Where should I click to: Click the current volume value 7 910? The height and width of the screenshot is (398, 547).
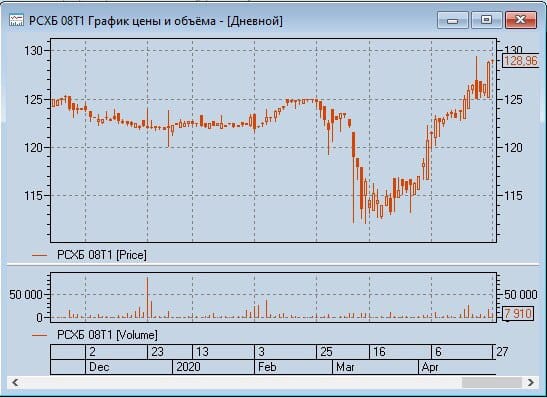point(518,313)
